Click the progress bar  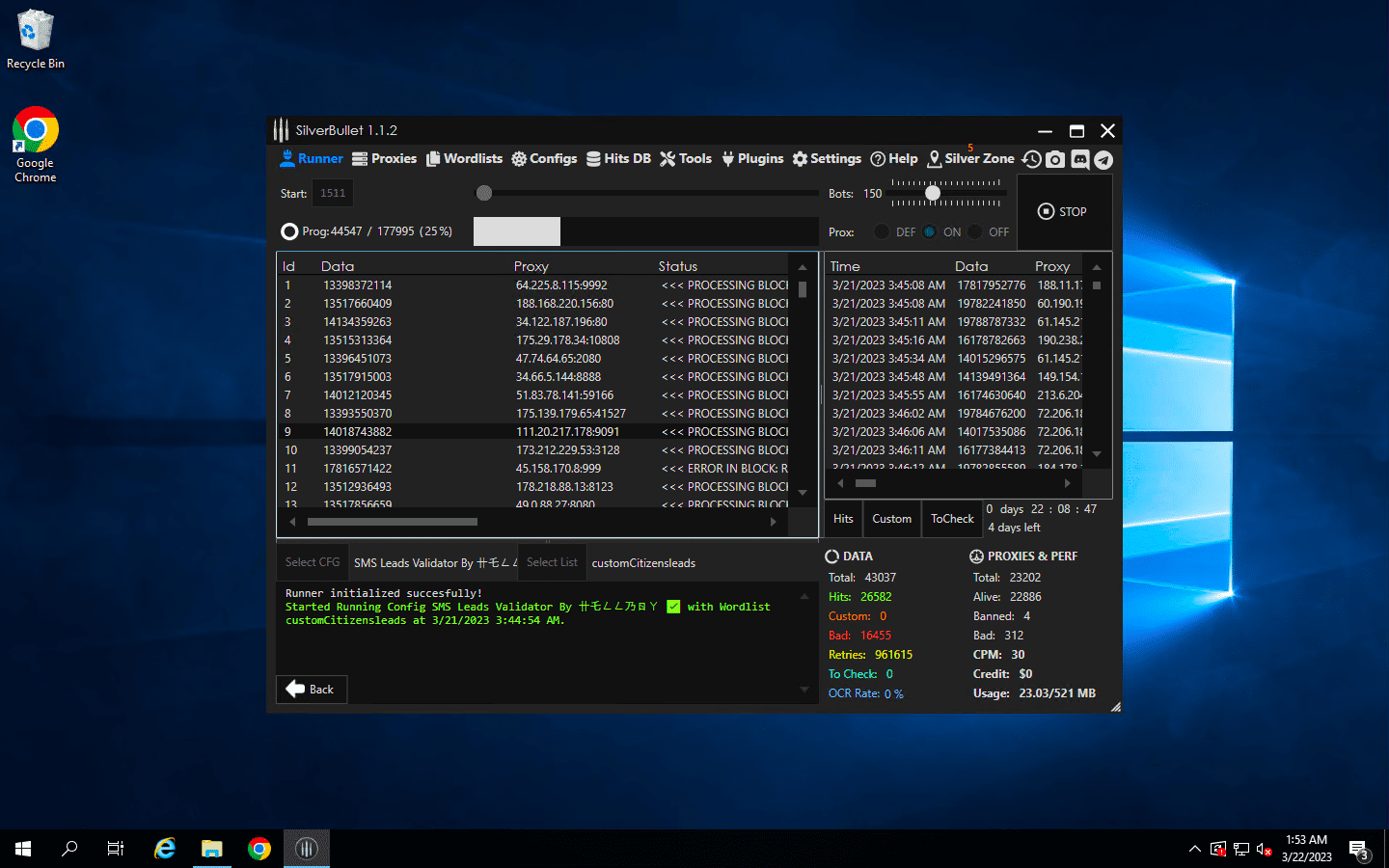pyautogui.click(x=645, y=231)
